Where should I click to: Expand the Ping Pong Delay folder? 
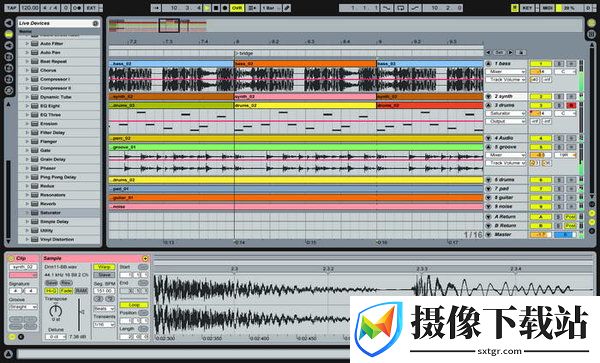(x=27, y=177)
